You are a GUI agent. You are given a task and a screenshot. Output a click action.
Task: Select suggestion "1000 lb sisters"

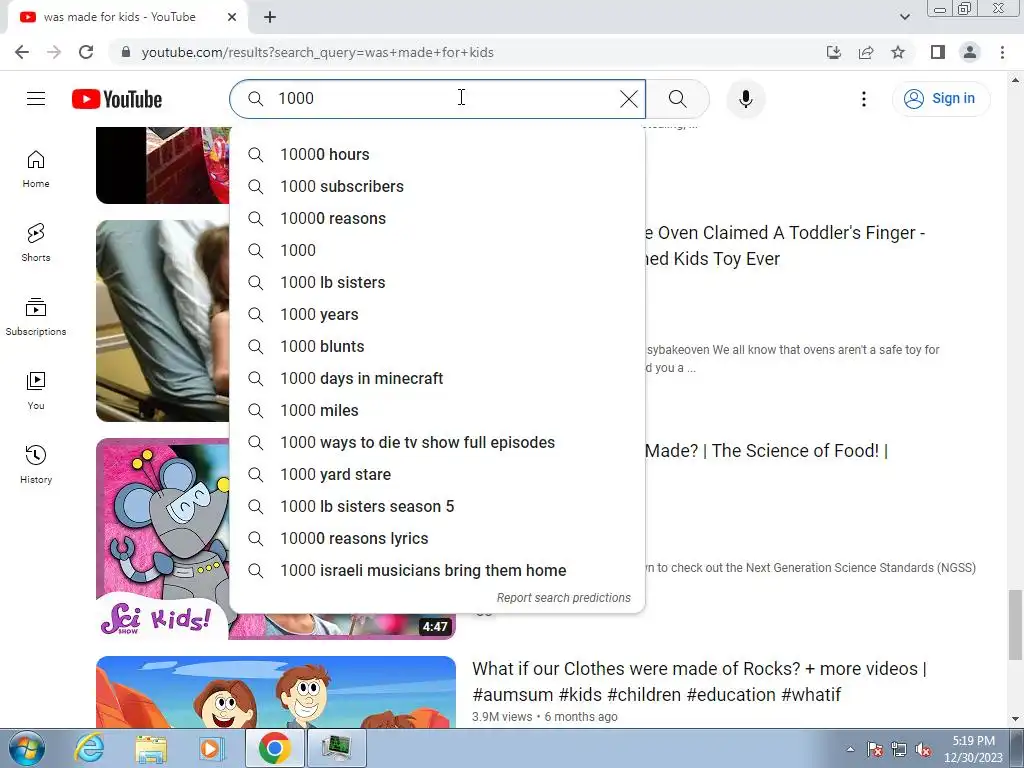[437, 282]
